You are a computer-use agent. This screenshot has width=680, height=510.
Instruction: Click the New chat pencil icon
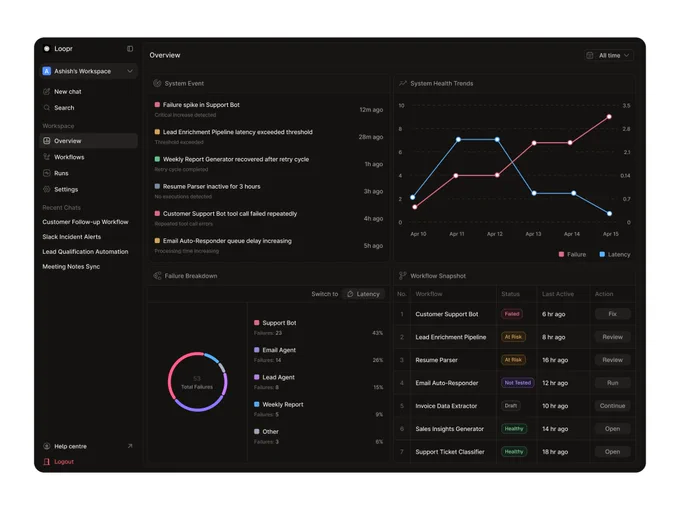(x=47, y=92)
